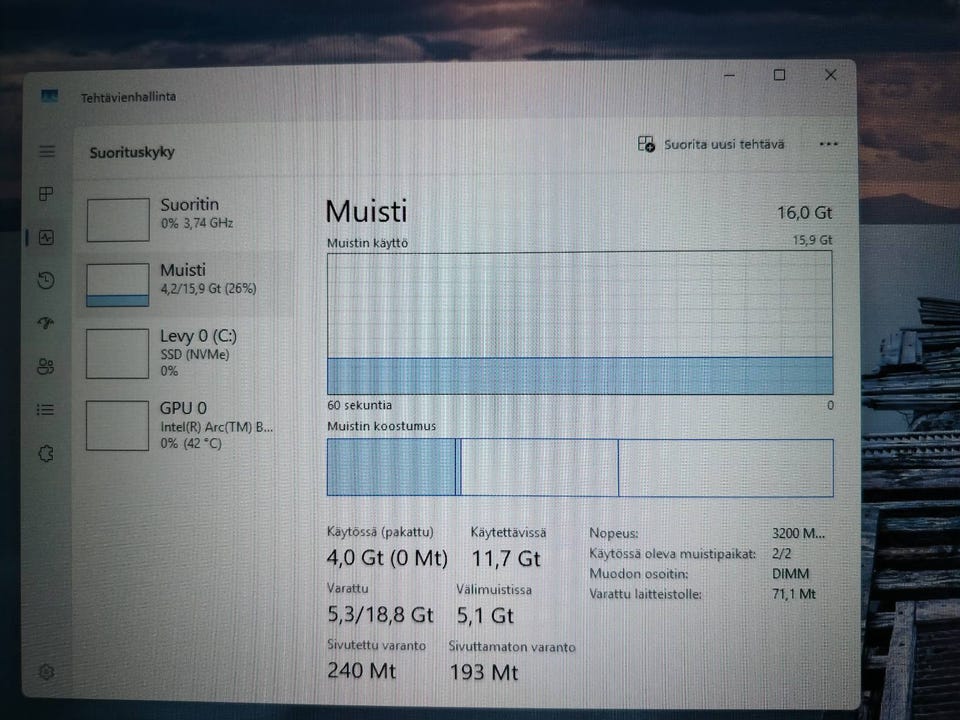The height and width of the screenshot is (720, 960).
Task: Click the 11,7 Gt available value
Action: click(x=506, y=558)
